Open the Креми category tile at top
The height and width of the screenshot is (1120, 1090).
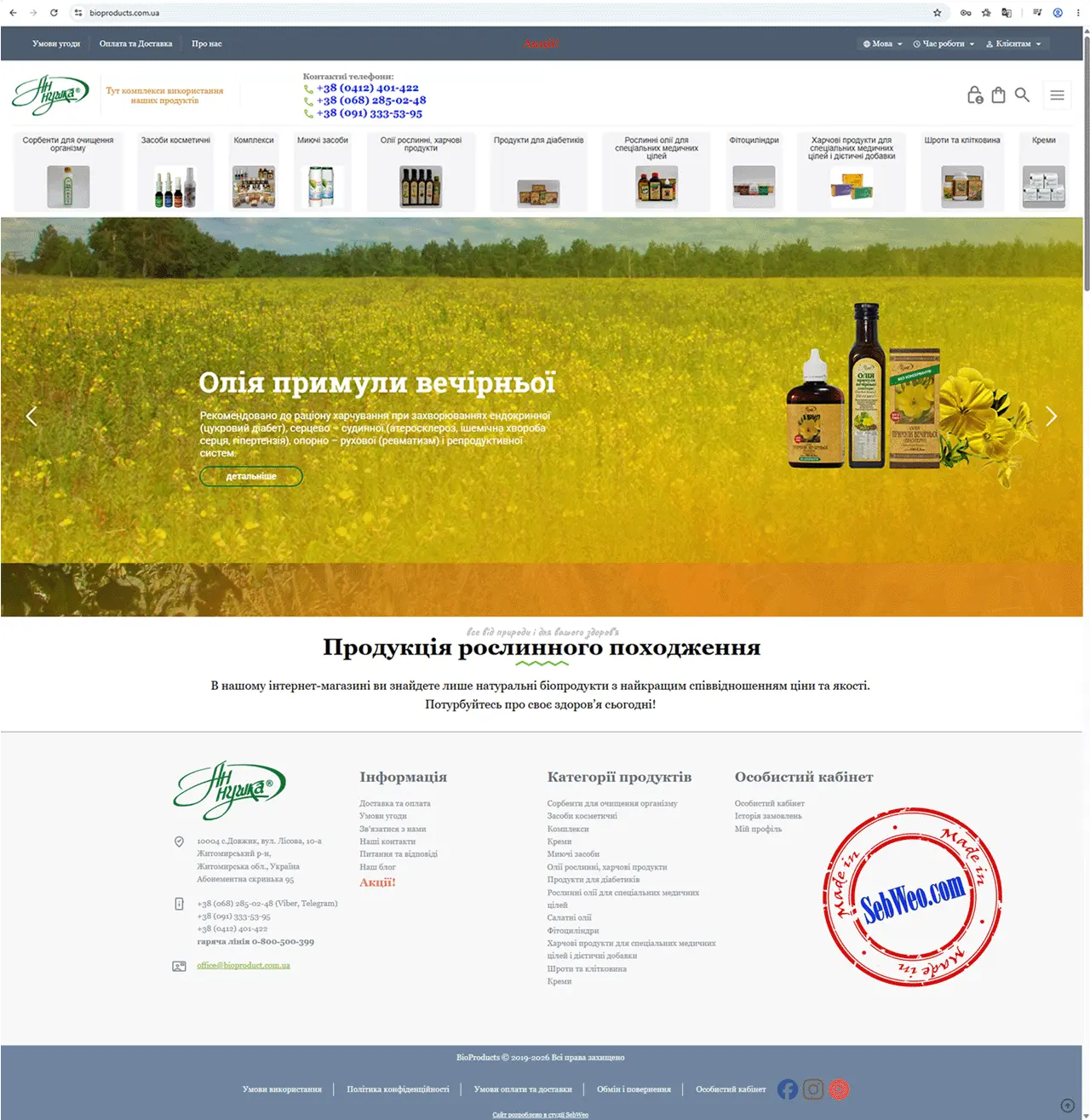(x=1044, y=171)
